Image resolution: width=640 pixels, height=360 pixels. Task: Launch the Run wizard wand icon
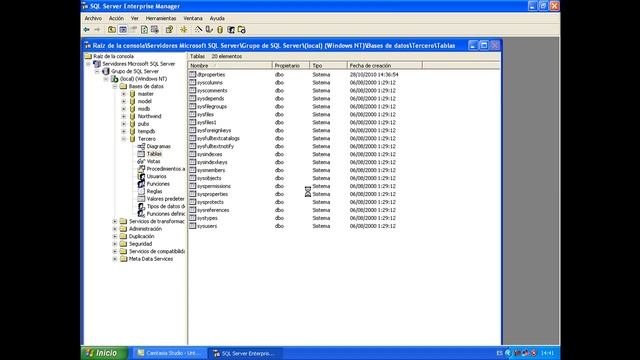pos(198,30)
